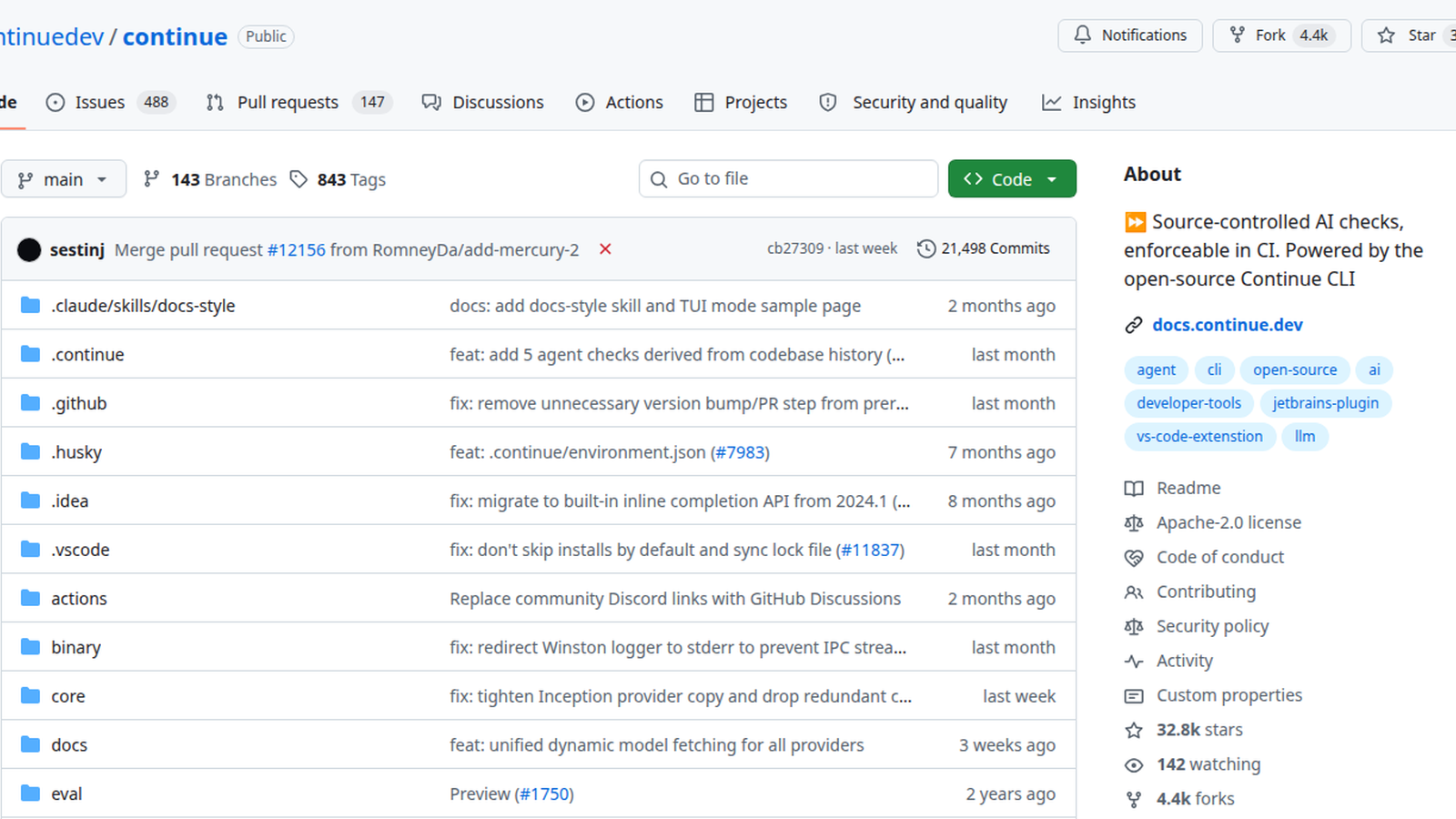Open the continue repository name link
The width and height of the screenshot is (1456, 819).
point(175,36)
